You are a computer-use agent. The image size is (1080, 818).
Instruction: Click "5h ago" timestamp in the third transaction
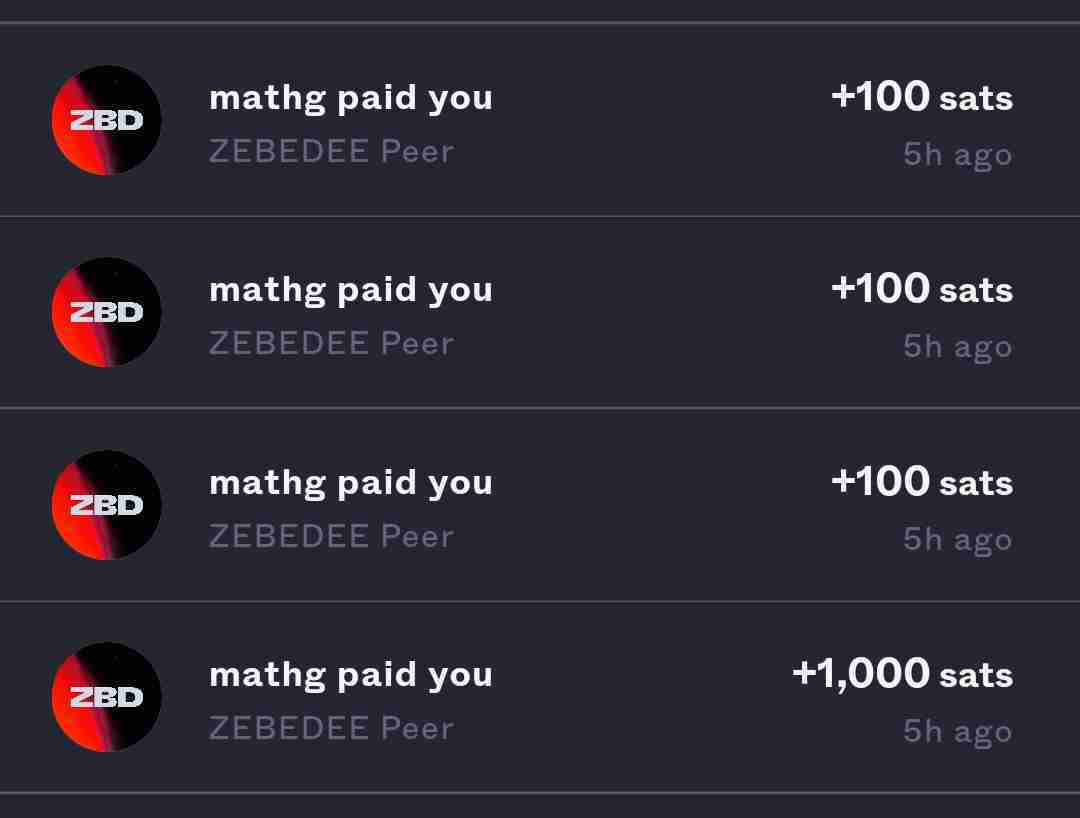pos(957,539)
